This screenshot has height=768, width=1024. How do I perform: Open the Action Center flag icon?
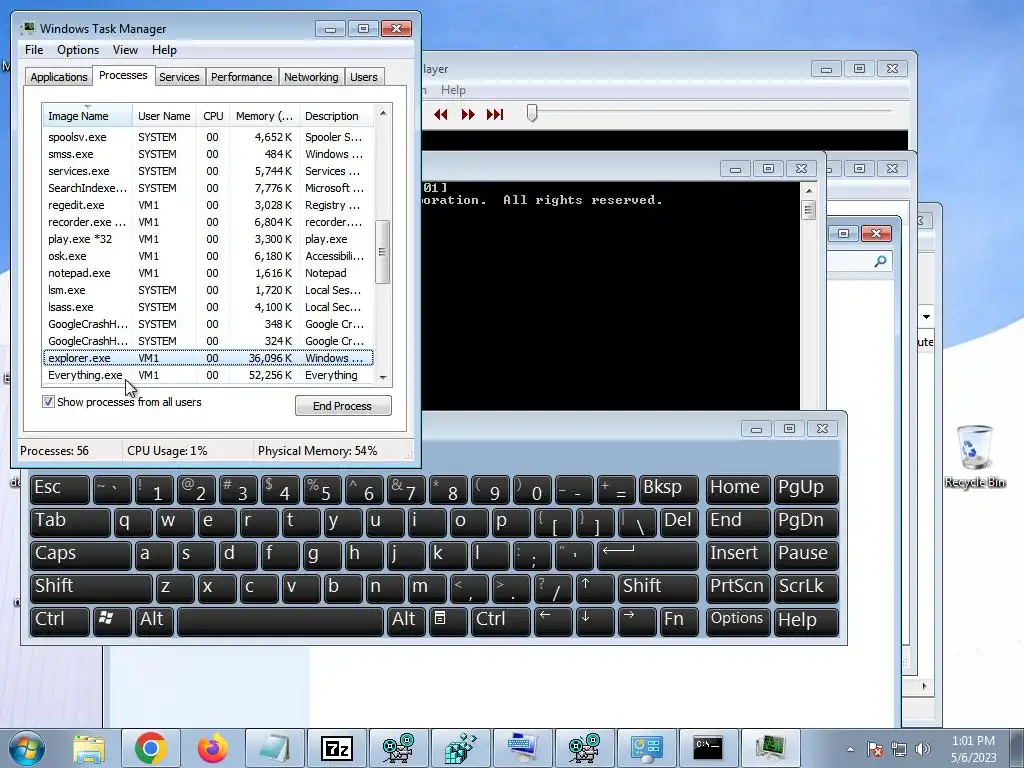point(875,749)
